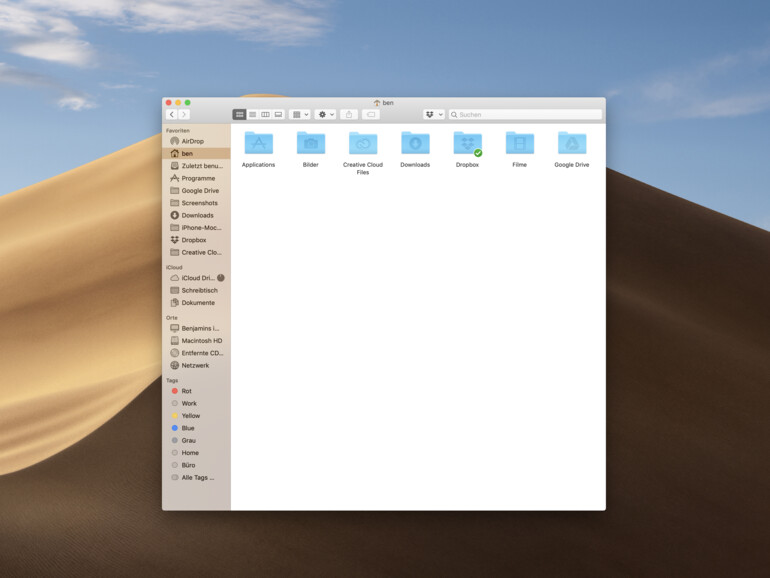Select Downloads in the sidebar
This screenshot has height=578, width=770.
(x=196, y=215)
